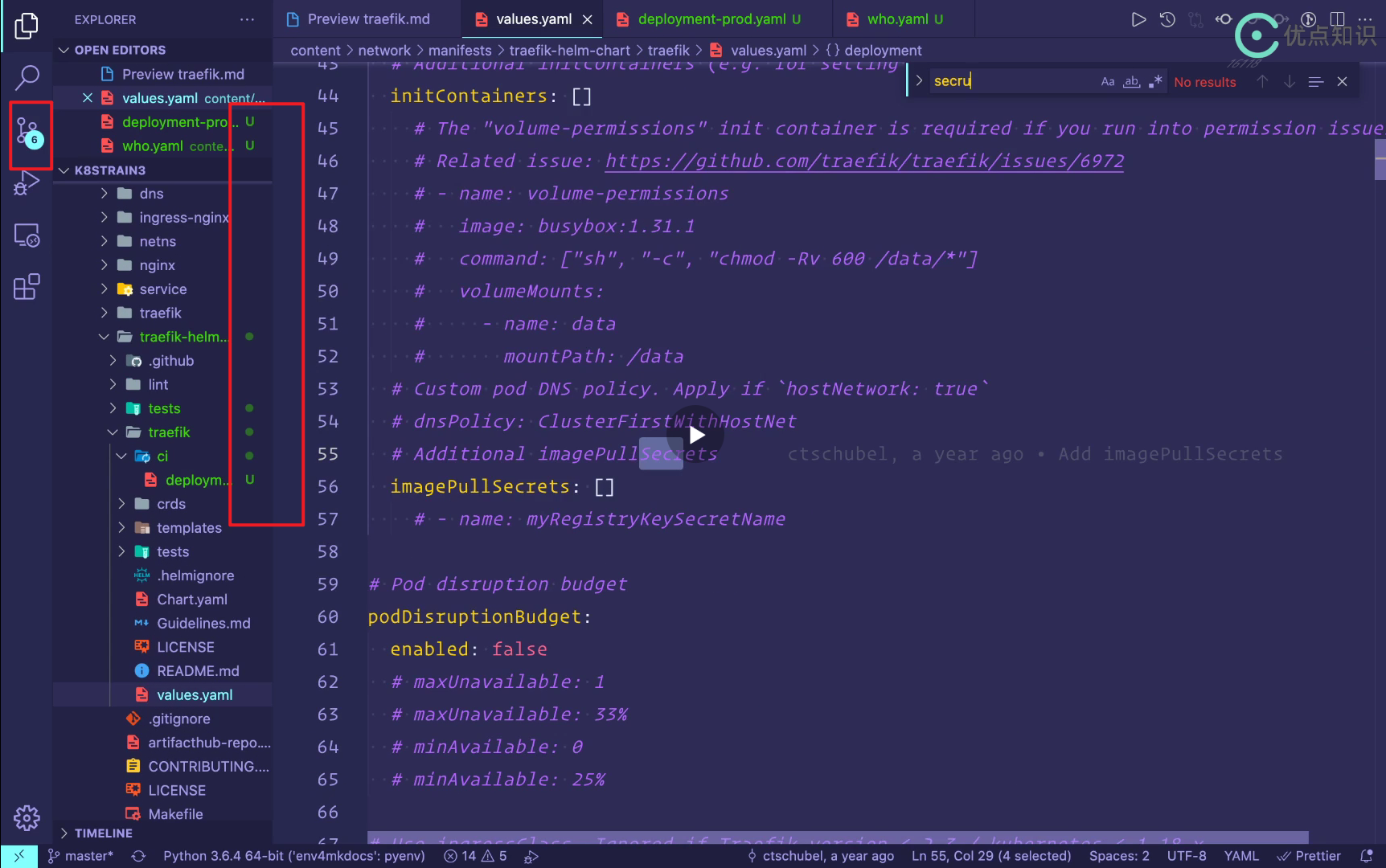Image resolution: width=1386 pixels, height=868 pixels.
Task: Open Source Control view with 6 changes
Action: pos(28,133)
